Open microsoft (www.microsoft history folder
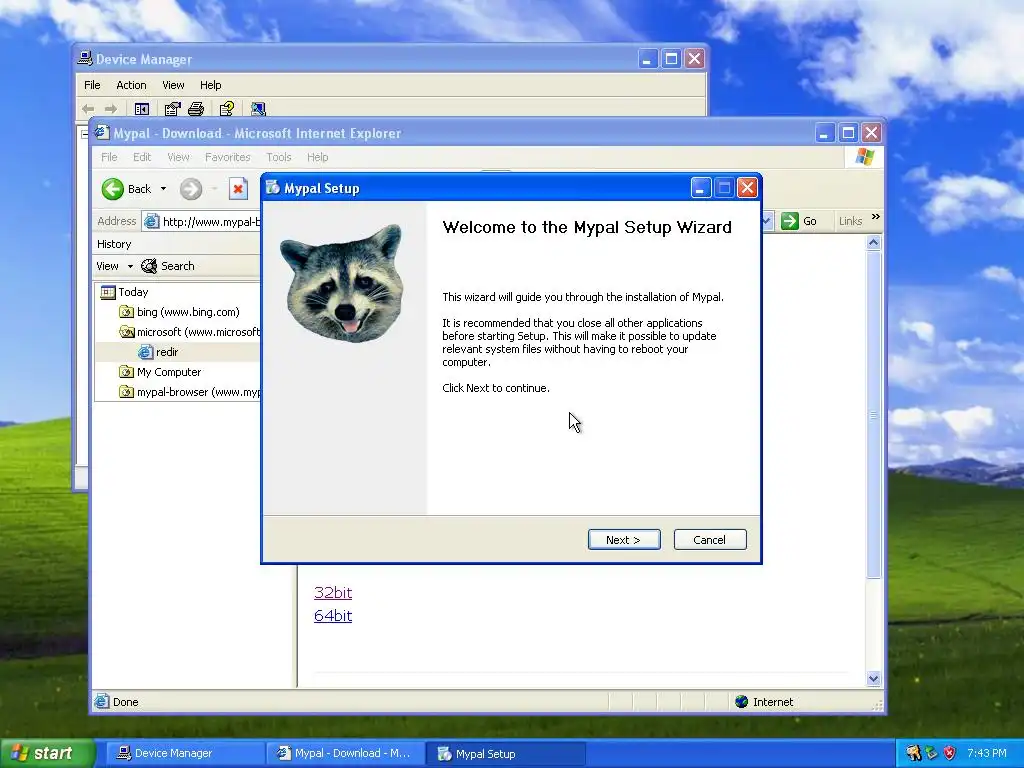The width and height of the screenshot is (1024, 768). (x=189, y=332)
